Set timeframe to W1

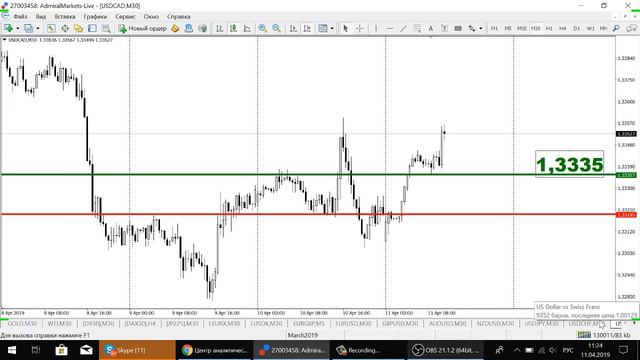[590, 28]
